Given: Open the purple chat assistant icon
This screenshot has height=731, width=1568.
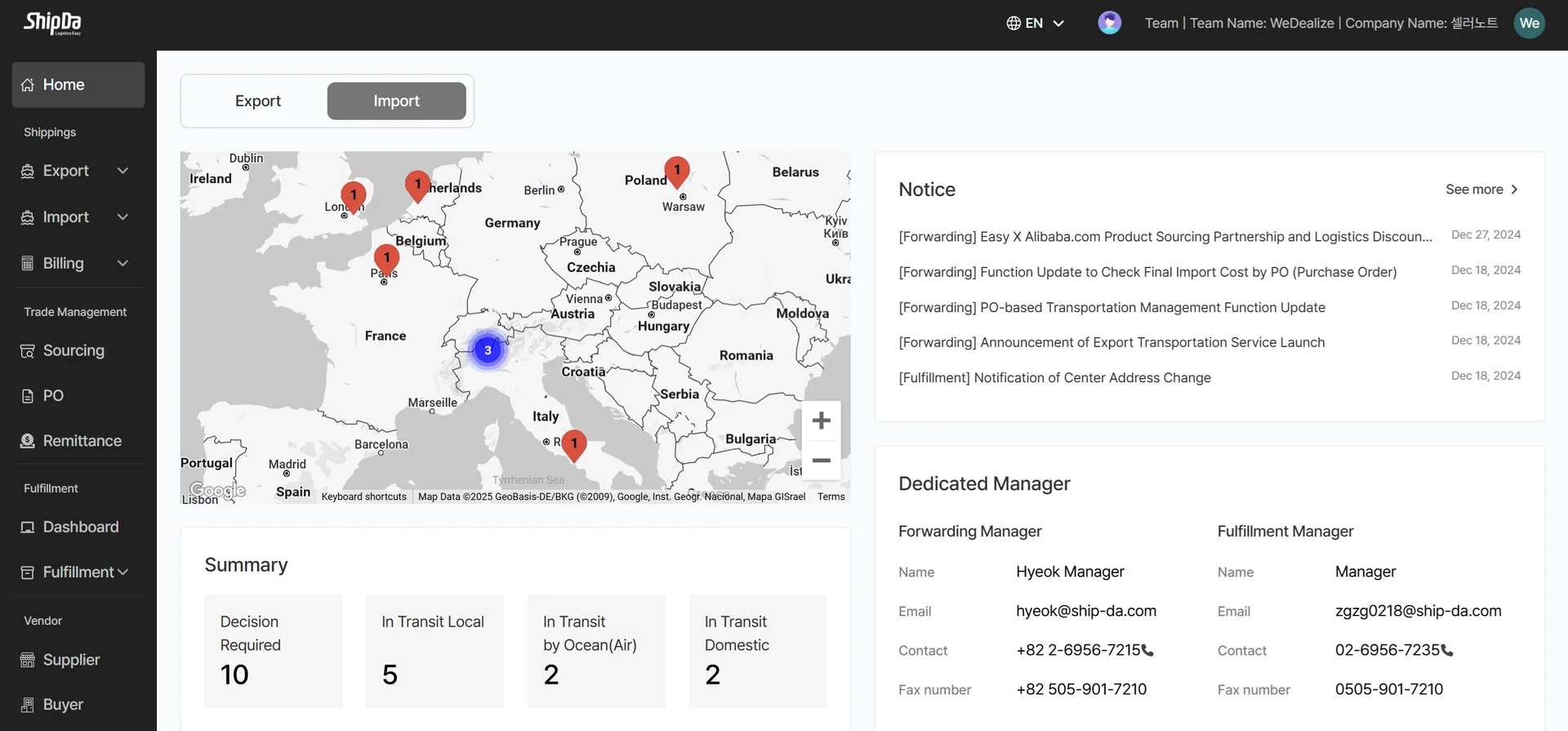Looking at the screenshot, I should [x=1109, y=23].
